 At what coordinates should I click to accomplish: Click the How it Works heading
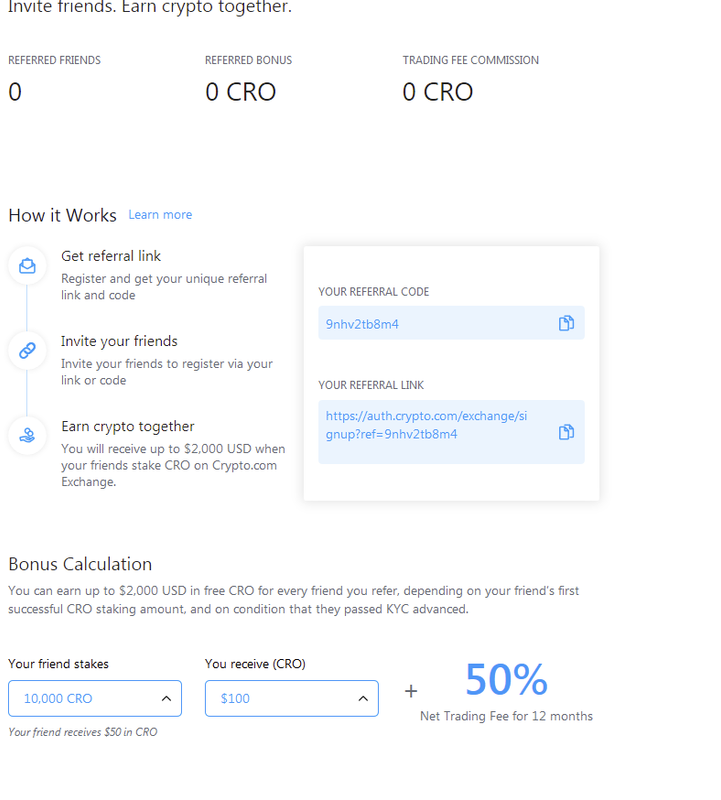62,215
